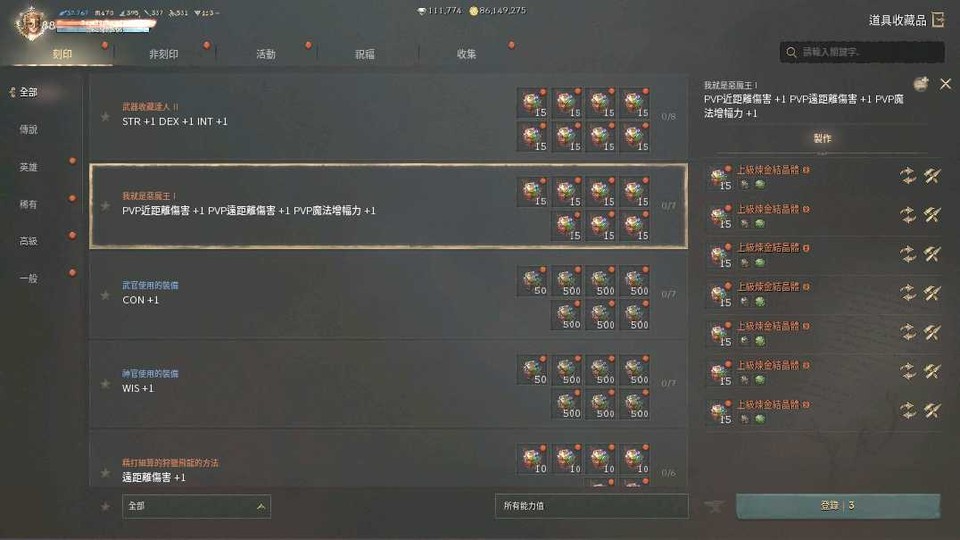Toggle favorite star for 我就是惡魔王 entry
Viewport: 960px width, 540px height.
tap(105, 206)
